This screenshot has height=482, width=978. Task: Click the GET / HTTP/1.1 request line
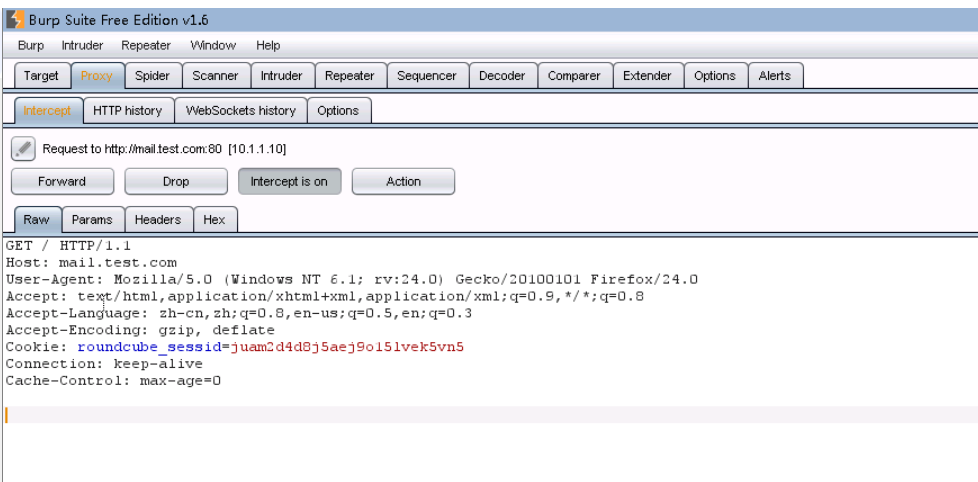pyautogui.click(x=68, y=246)
